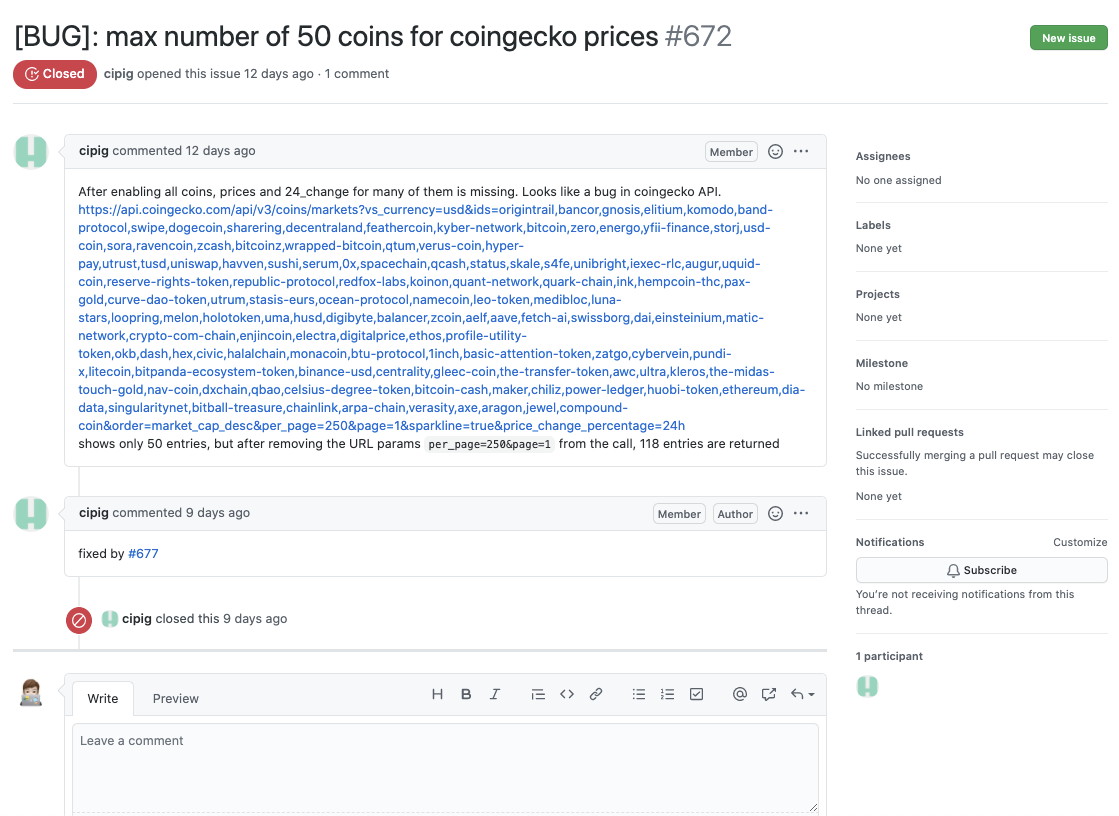The width and height of the screenshot is (1119, 816).
Task: Insert a quote block icon
Action: click(x=538, y=694)
